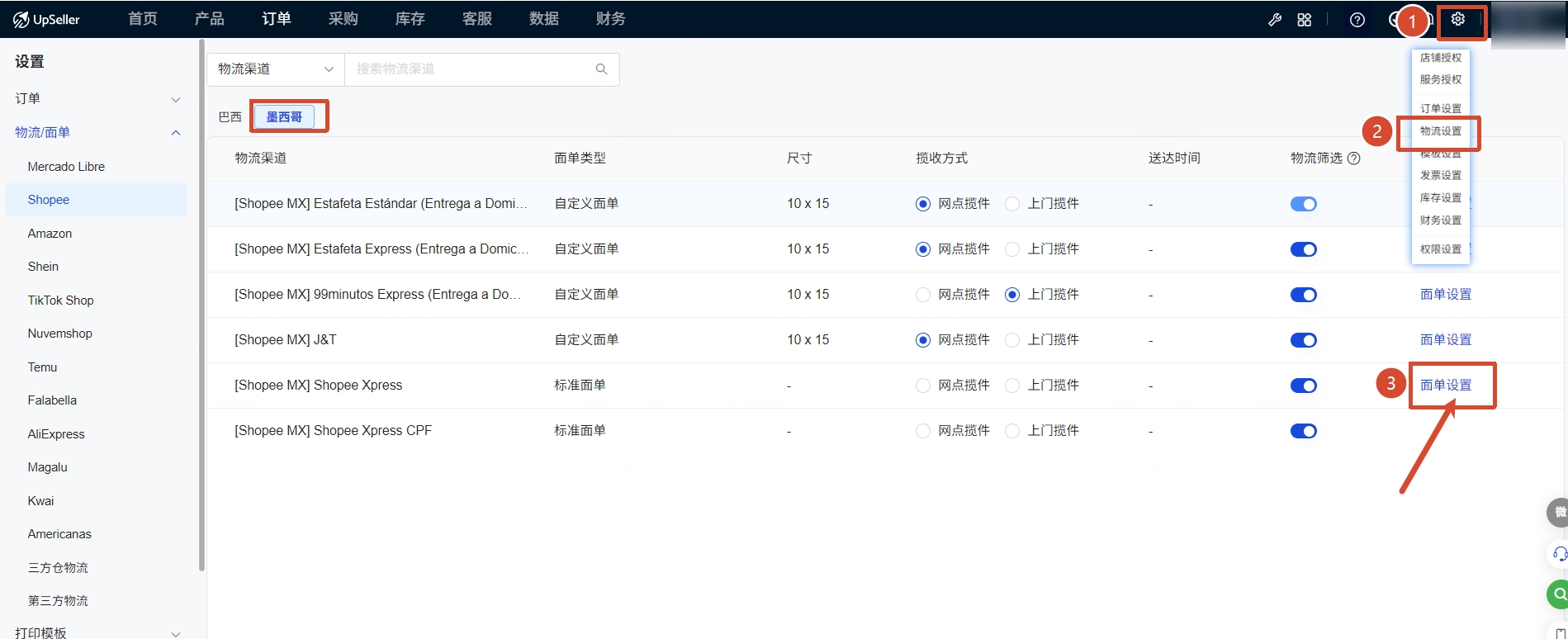Select 网点揽件 for Estafeta Estándar
Viewport: 1568px width, 639px height.
(x=923, y=204)
